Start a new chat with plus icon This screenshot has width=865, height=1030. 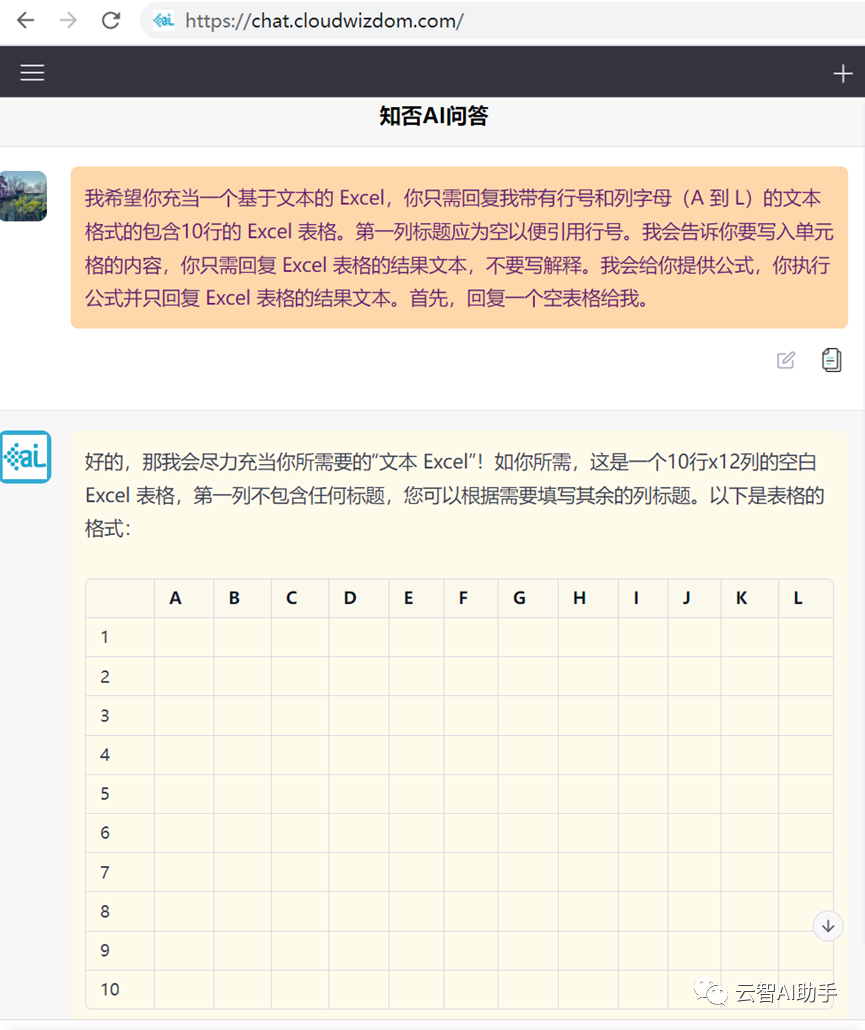coord(843,74)
